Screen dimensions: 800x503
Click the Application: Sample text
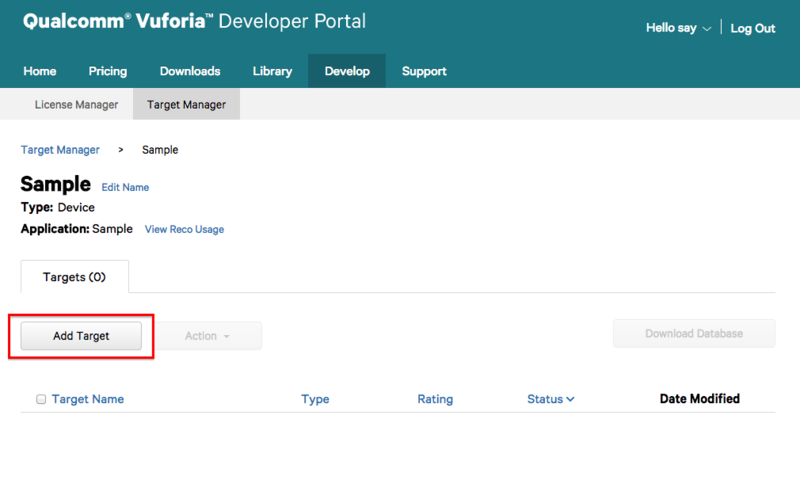[x=77, y=229]
